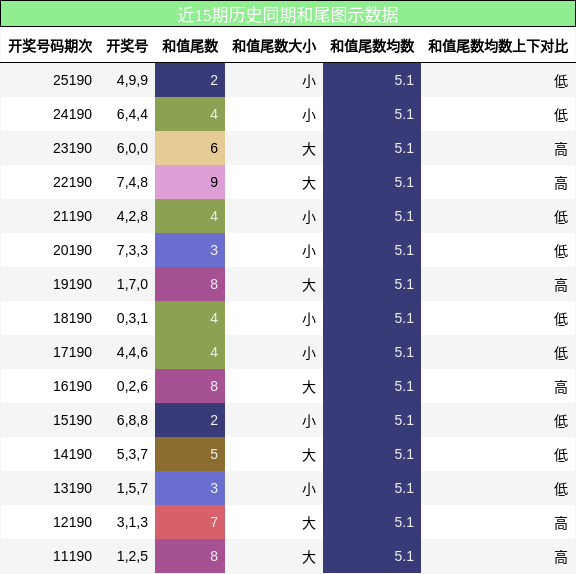This screenshot has width=576, height=574.
Task: Click the green tail cell in row 17190
Action: [190, 352]
